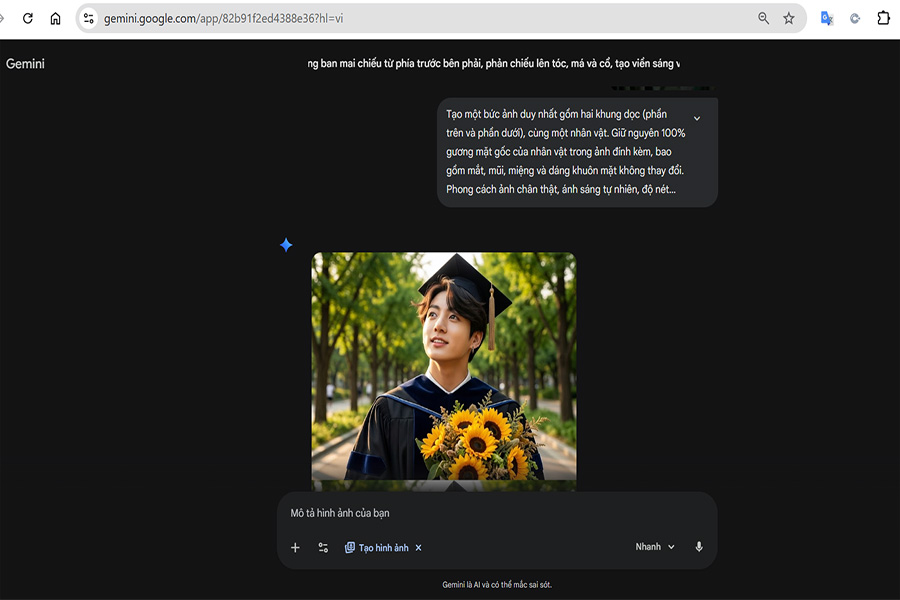This screenshot has width=900, height=600.
Task: Click the zoom magnifier icon in address bar
Action: pos(764,18)
